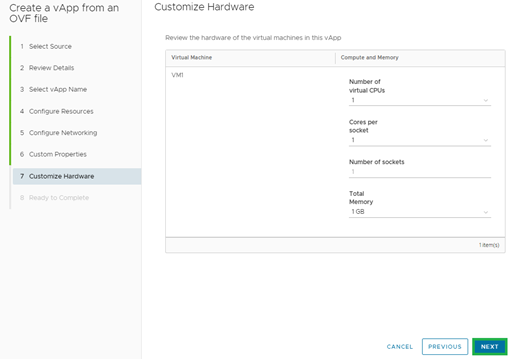
Task: Click the Number of sockets field
Action: [420, 172]
